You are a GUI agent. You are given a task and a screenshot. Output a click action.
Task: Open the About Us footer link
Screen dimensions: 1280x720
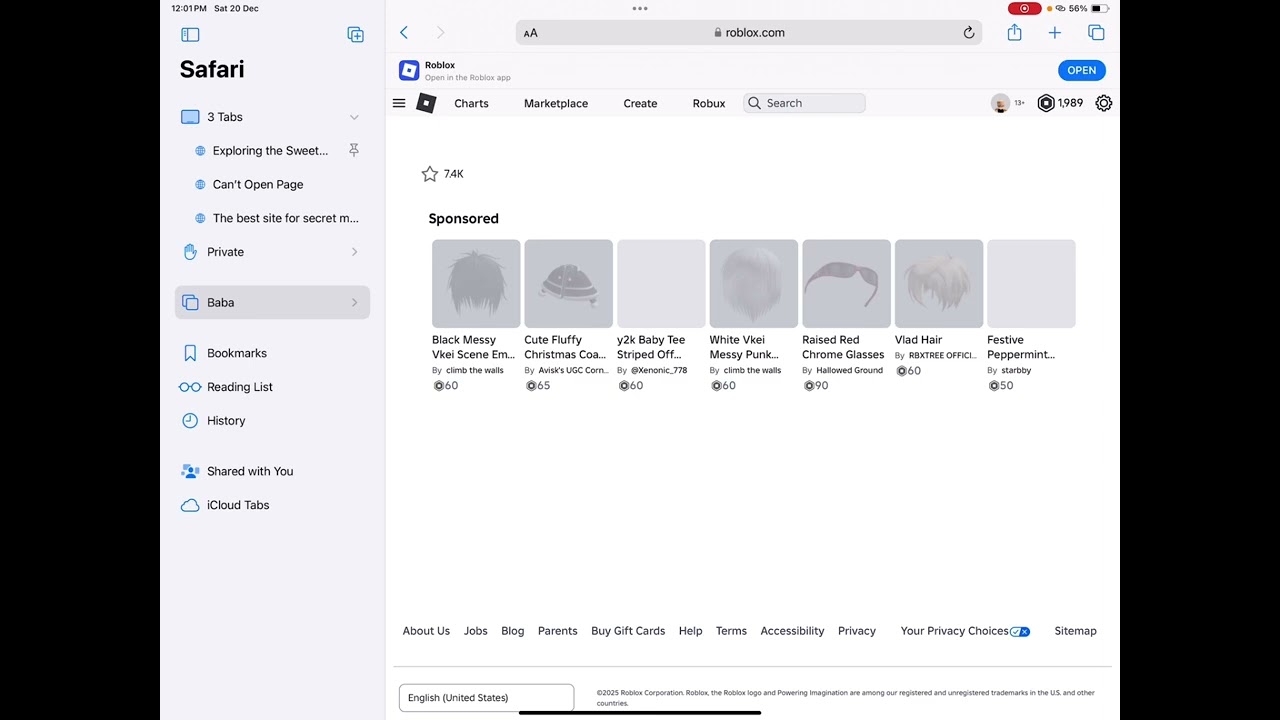click(x=426, y=631)
